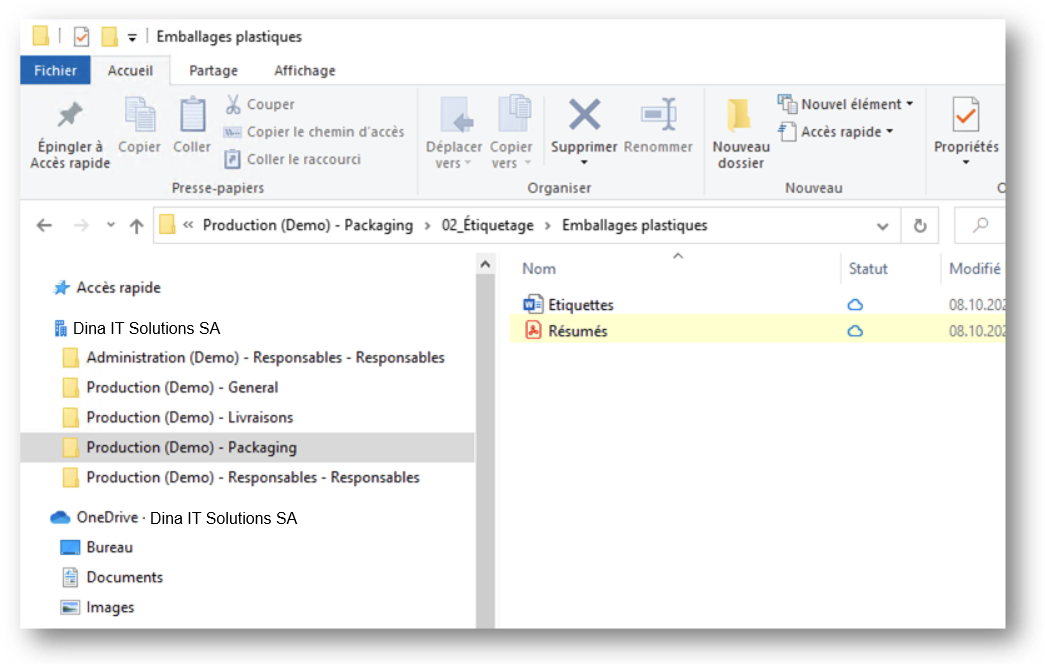Go up one folder level arrow
Image resolution: width=1045 pixels, height=664 pixels.
137,226
